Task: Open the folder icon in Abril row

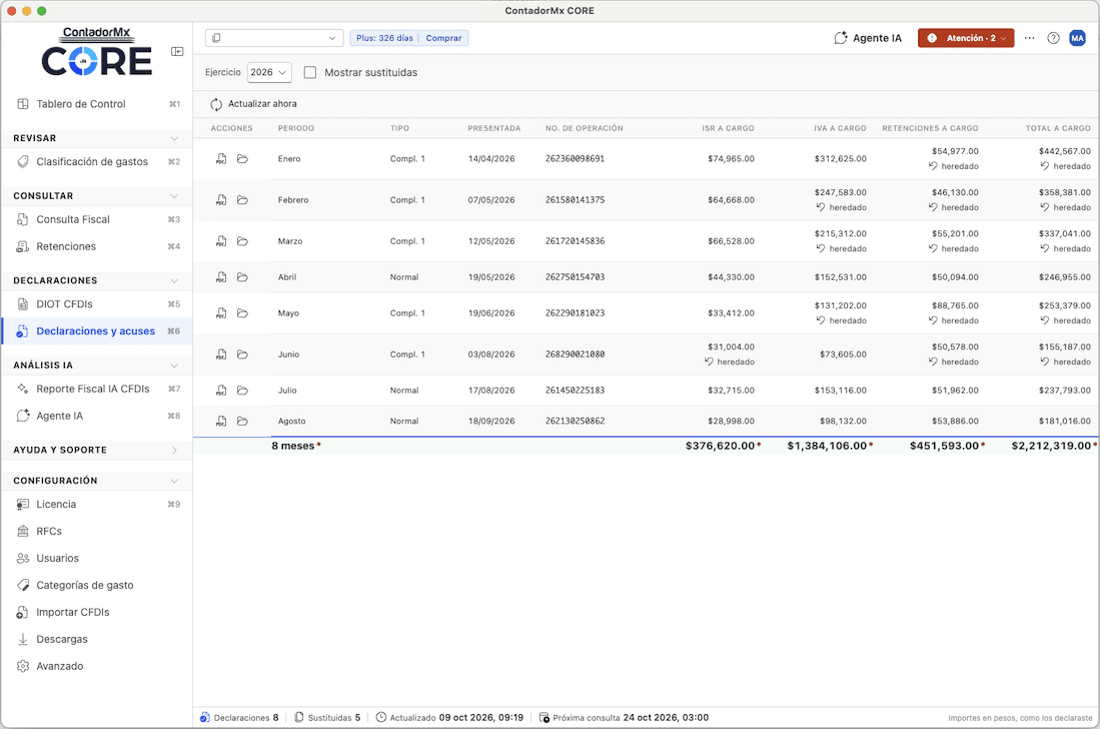Action: tap(242, 277)
